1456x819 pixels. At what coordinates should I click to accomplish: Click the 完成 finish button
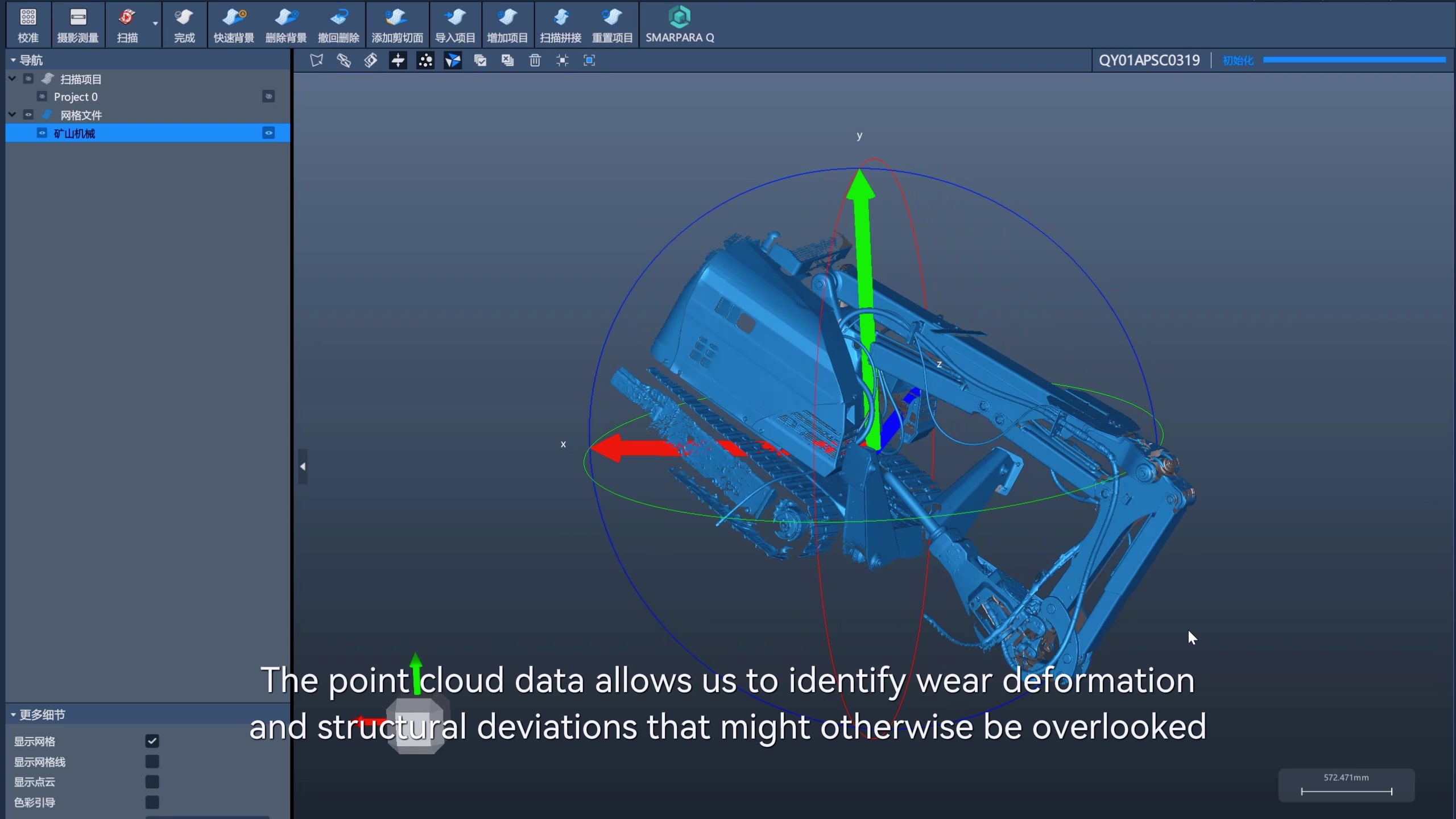coord(184,25)
